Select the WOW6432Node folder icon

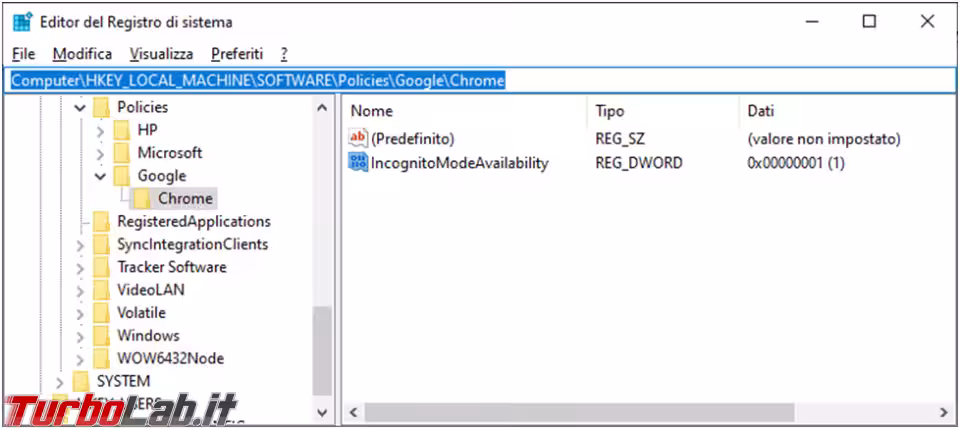[x=101, y=358]
